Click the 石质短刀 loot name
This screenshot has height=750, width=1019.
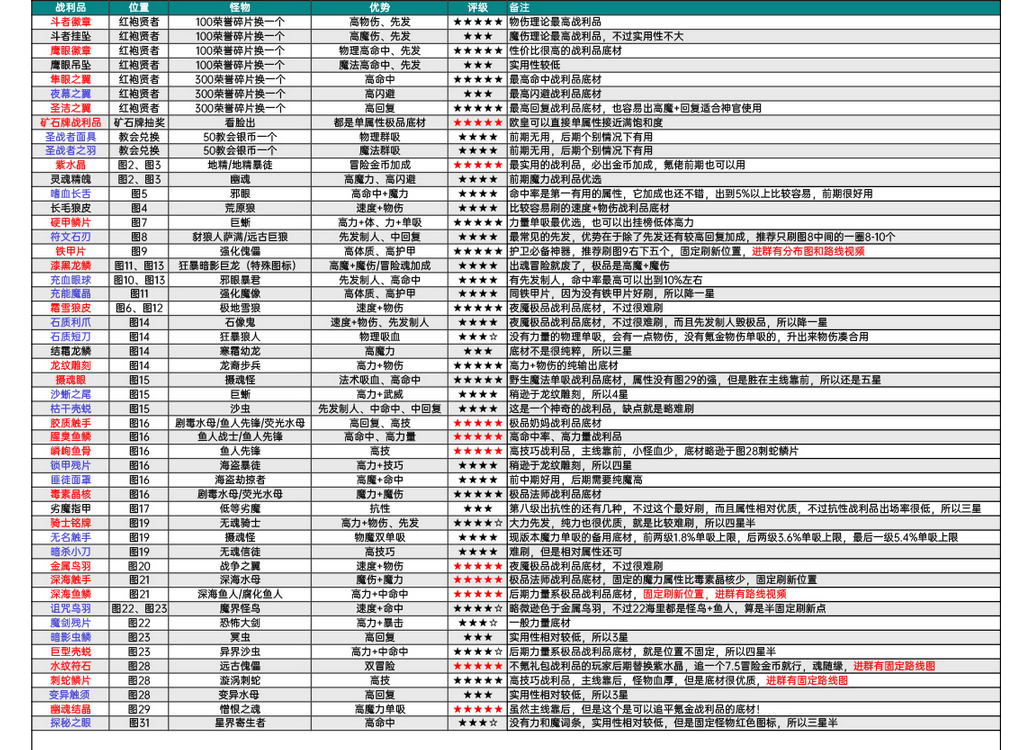click(70, 337)
